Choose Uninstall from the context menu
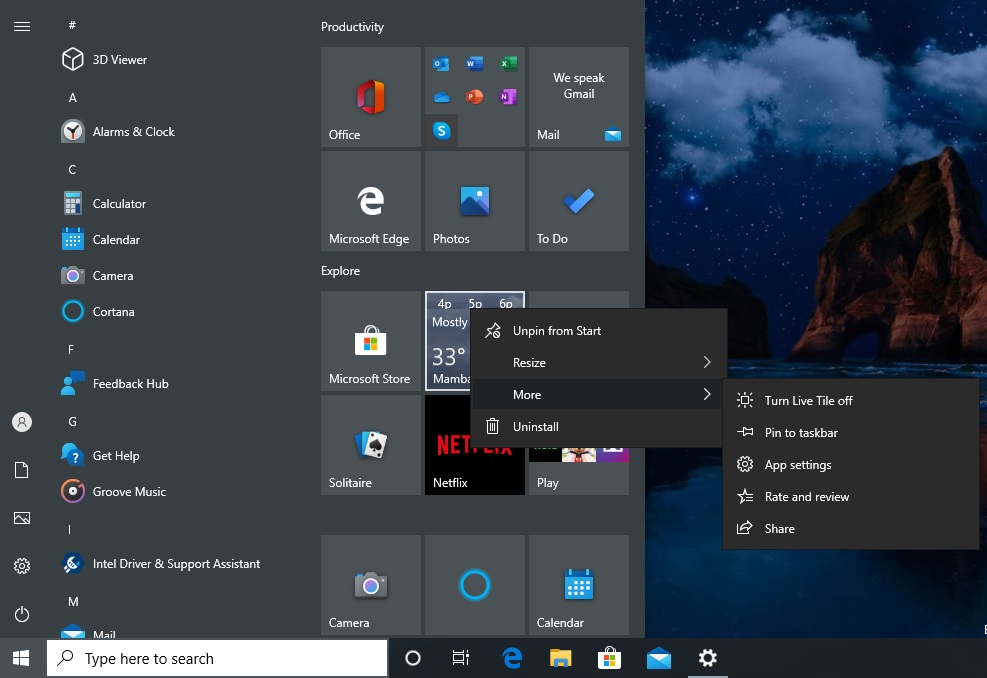Viewport: 987px width, 678px height. (x=536, y=426)
